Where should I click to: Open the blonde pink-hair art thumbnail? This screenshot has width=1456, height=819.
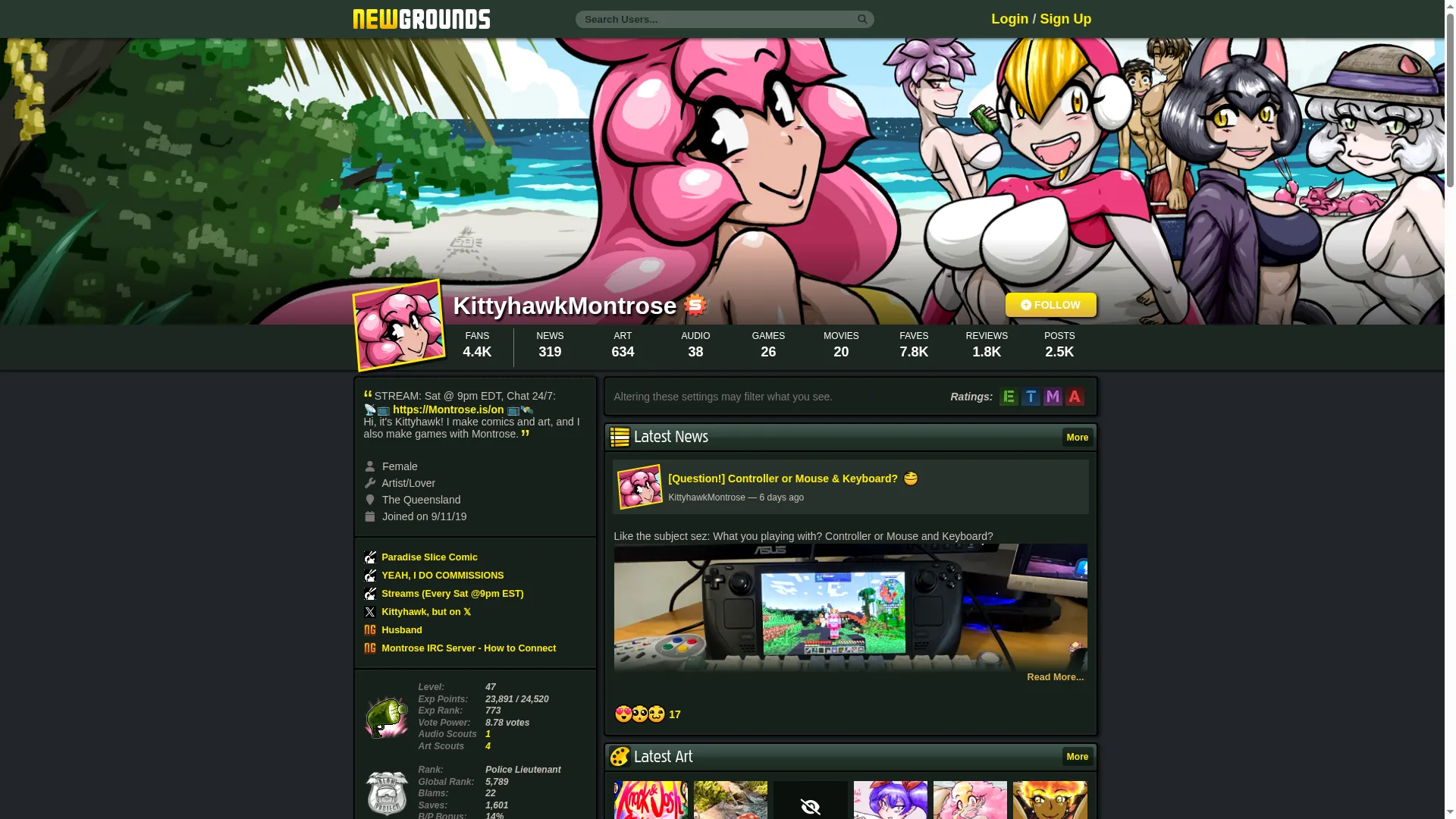(x=970, y=800)
